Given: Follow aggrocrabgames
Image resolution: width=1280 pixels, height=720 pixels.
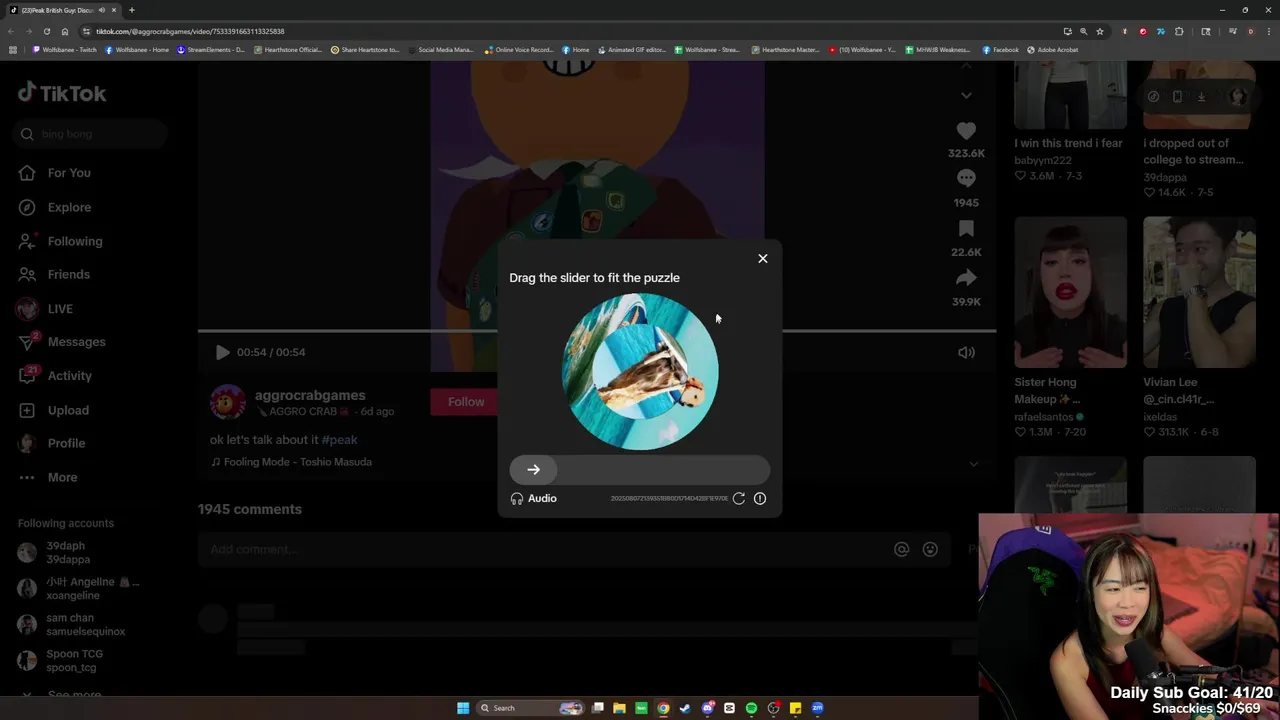Looking at the screenshot, I should click(x=465, y=402).
